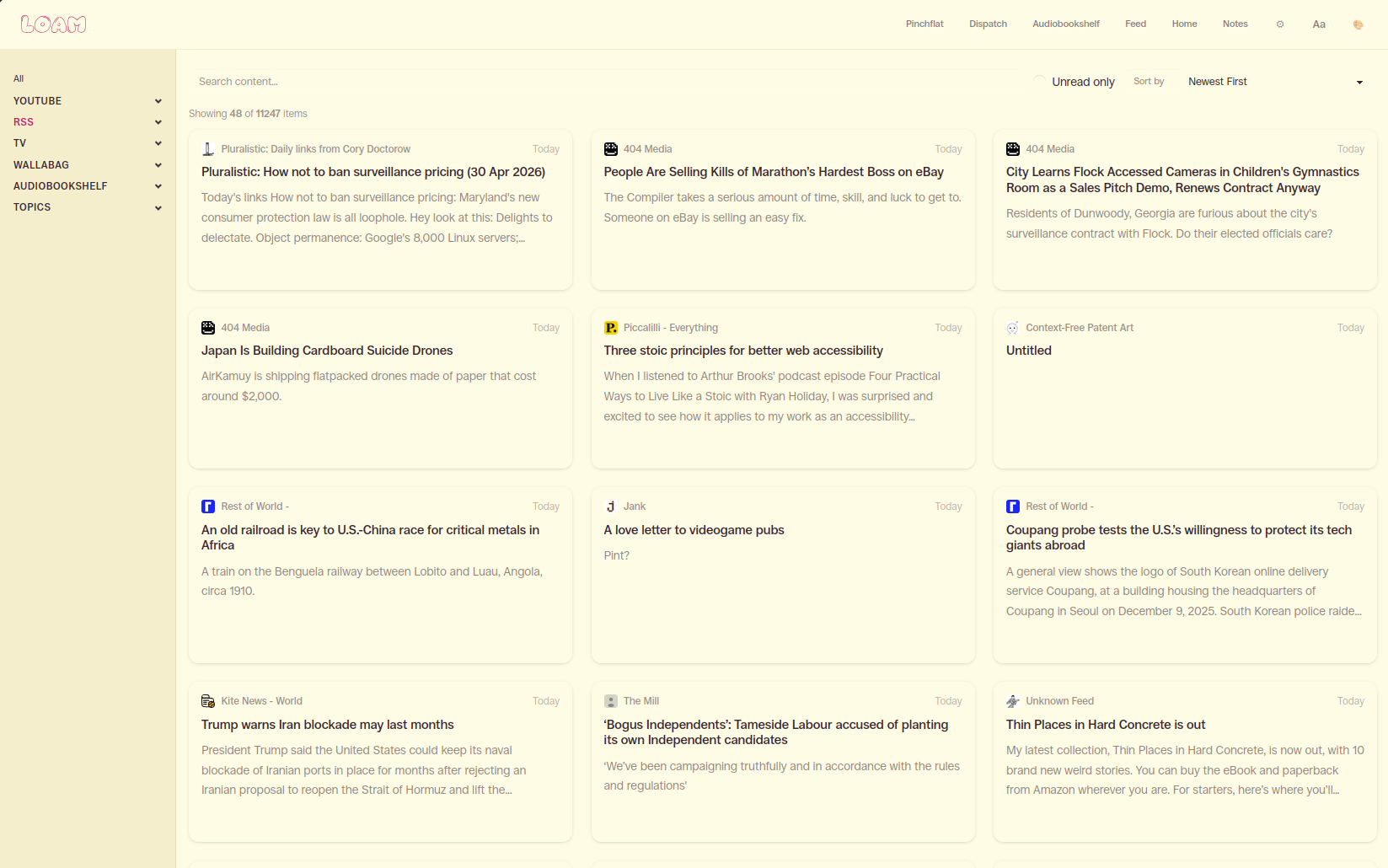Select the RSS sidebar category
This screenshot has height=868, width=1388.
(24, 122)
